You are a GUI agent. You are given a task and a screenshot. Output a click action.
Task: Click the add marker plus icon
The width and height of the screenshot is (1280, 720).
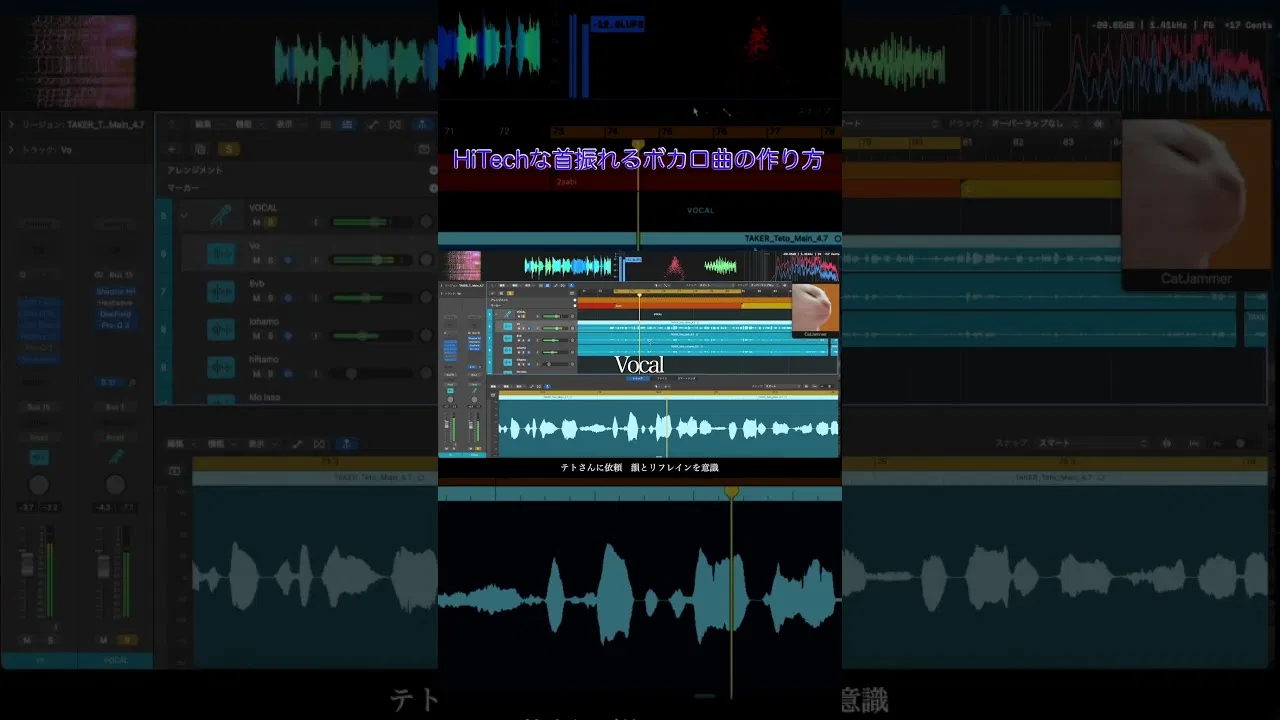click(433, 188)
